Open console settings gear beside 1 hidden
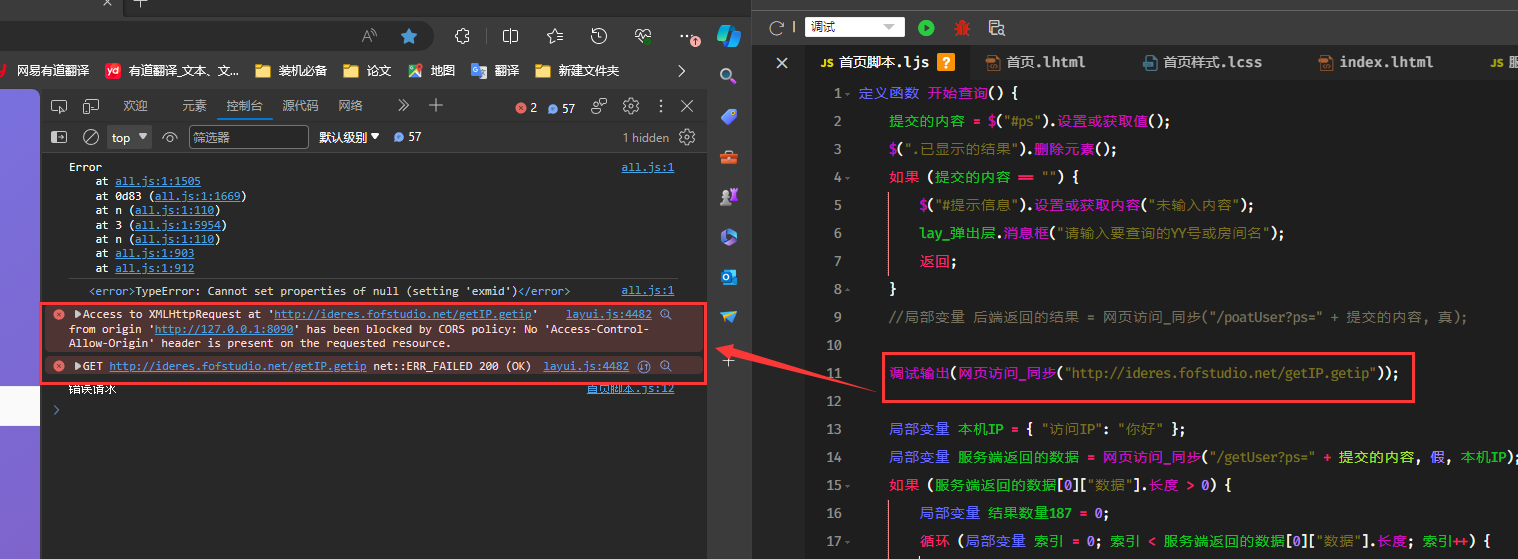 (687, 137)
